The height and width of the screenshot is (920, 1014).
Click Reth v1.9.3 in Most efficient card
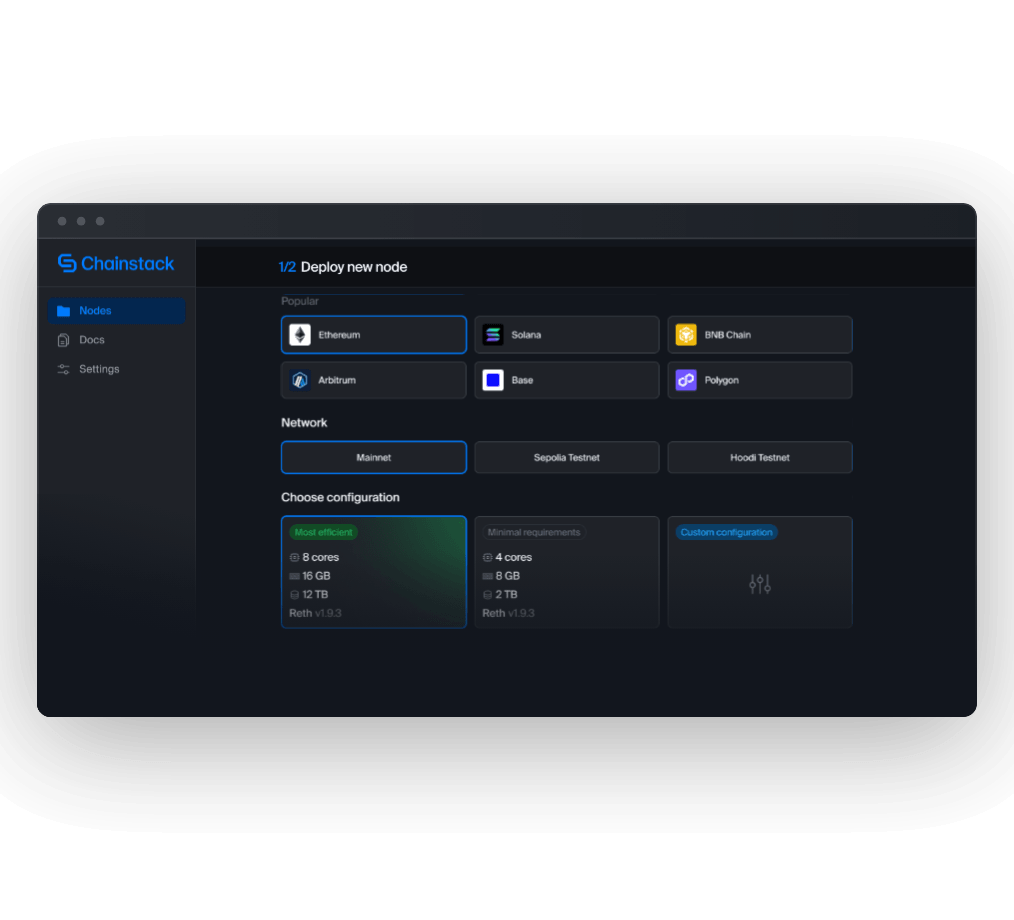316,614
